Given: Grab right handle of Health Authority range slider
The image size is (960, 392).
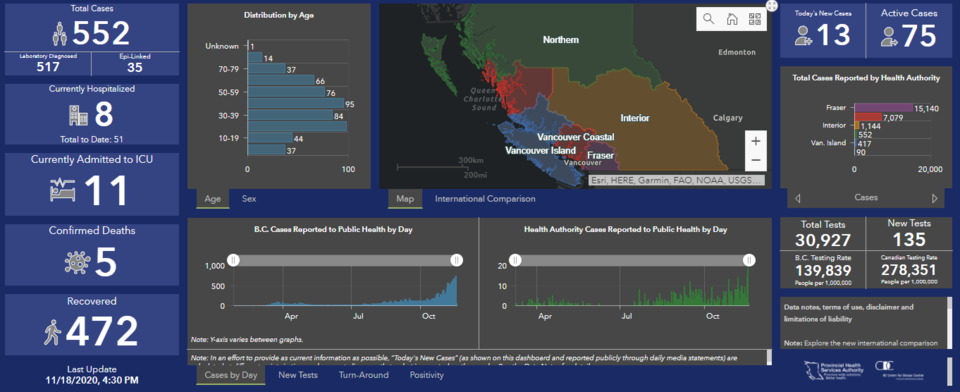Looking at the screenshot, I should click(749, 260).
